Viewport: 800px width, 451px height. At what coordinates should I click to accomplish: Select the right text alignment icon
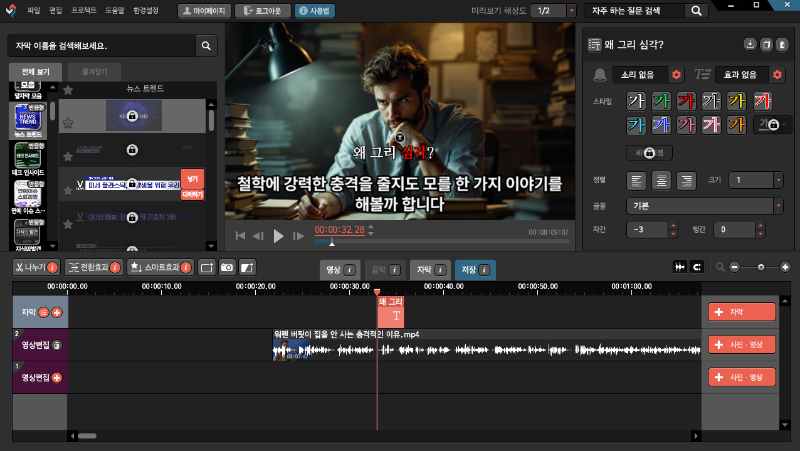tap(685, 180)
